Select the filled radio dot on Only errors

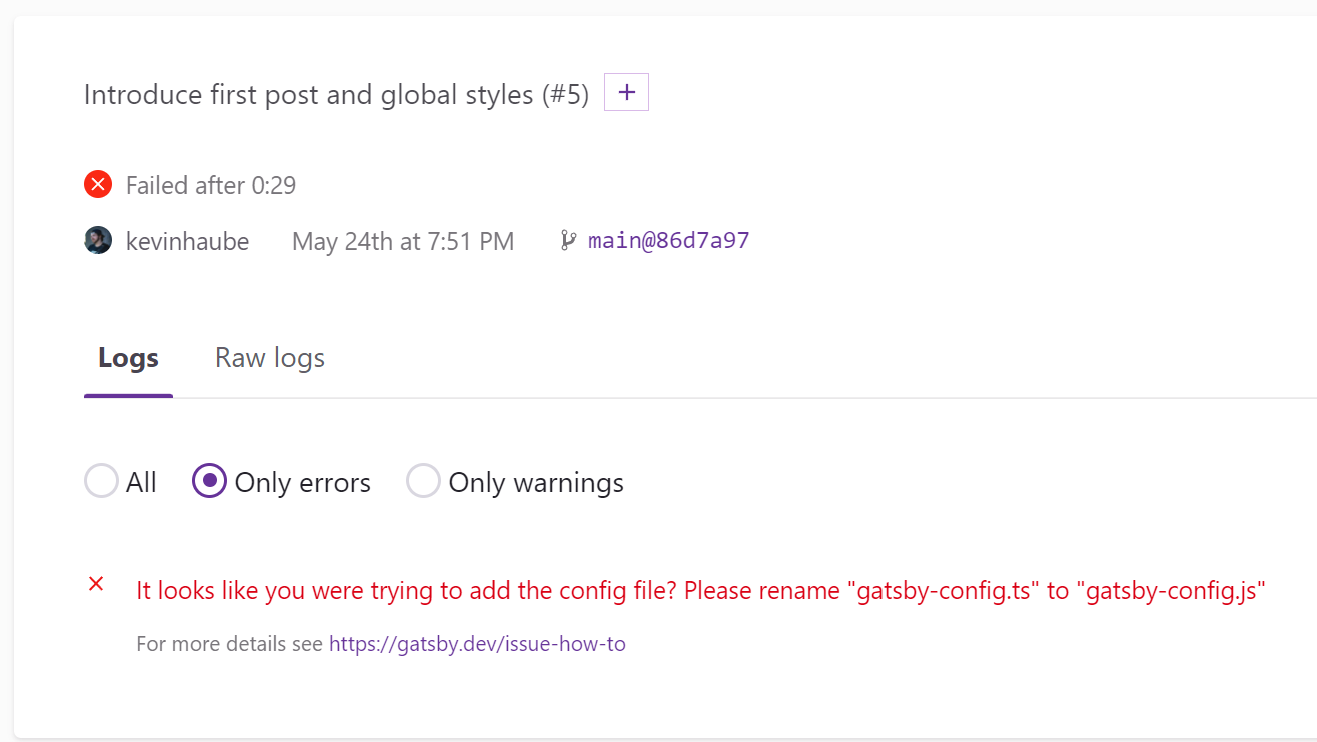click(x=209, y=481)
